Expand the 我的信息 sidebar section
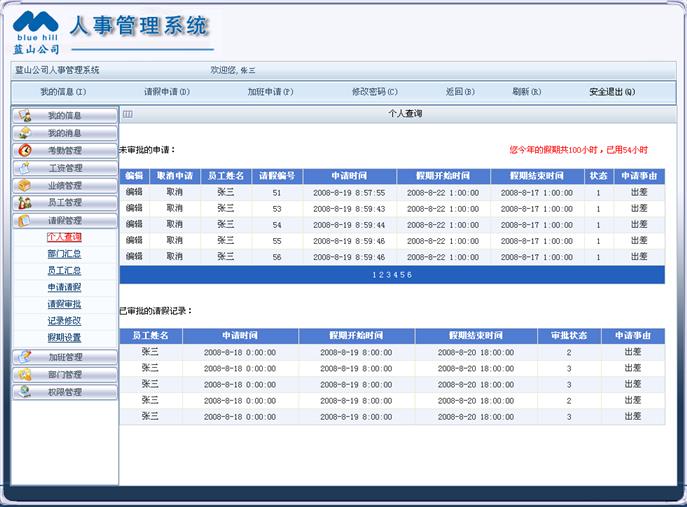Viewport: 687px width, 507px height. (65, 116)
